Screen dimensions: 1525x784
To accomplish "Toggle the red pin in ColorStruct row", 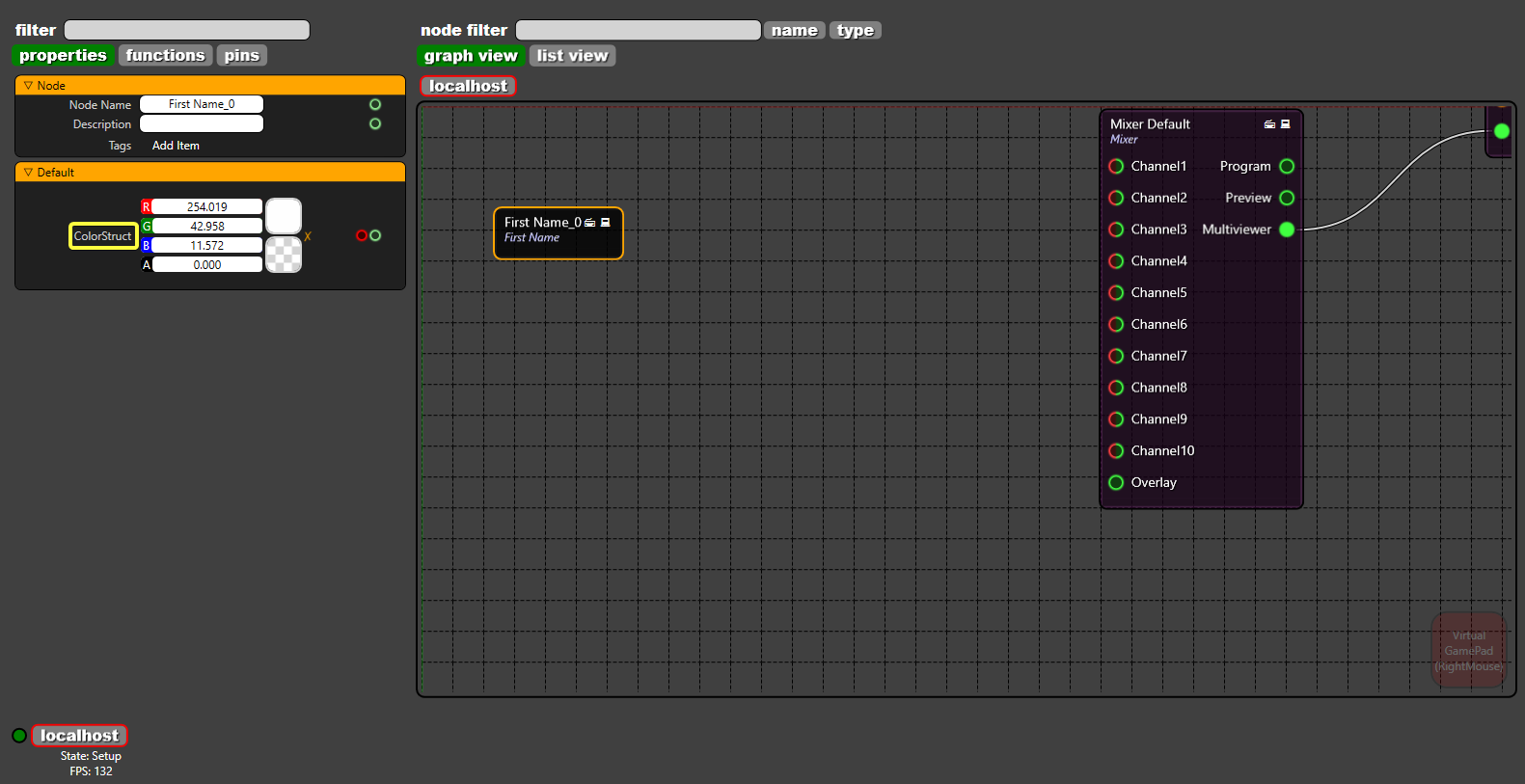I will 362,235.
